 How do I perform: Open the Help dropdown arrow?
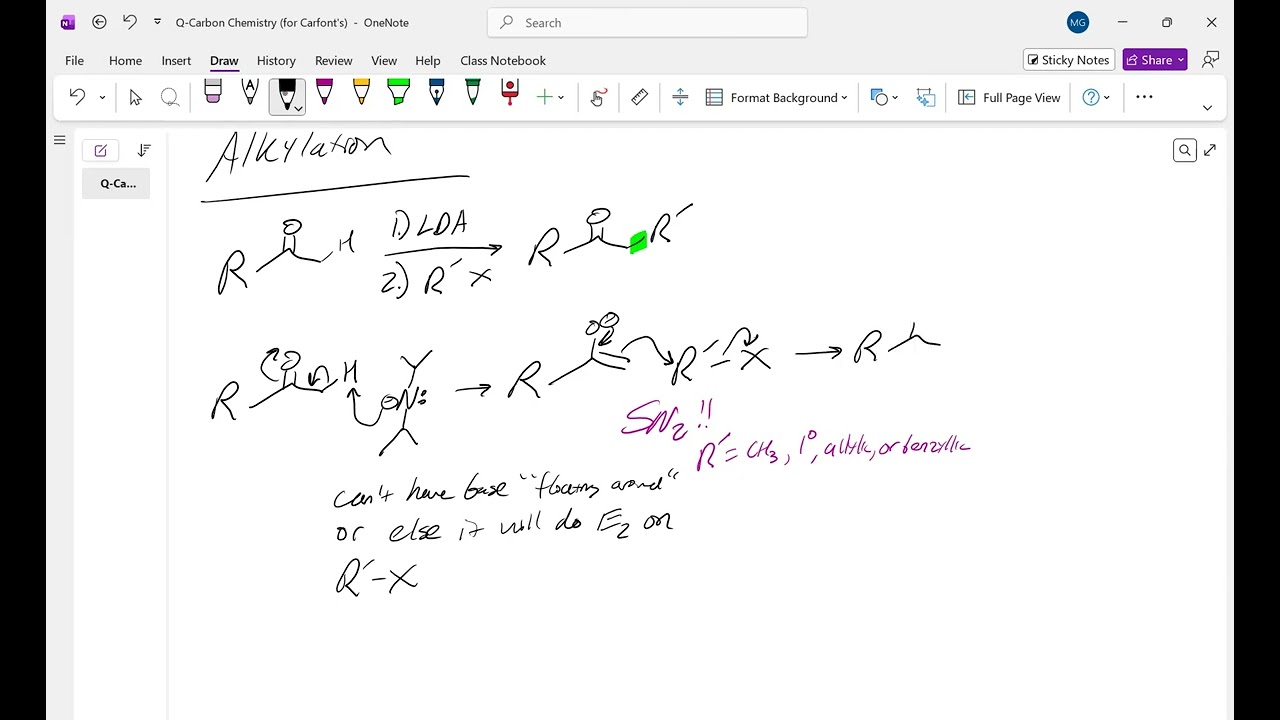pos(1107,98)
